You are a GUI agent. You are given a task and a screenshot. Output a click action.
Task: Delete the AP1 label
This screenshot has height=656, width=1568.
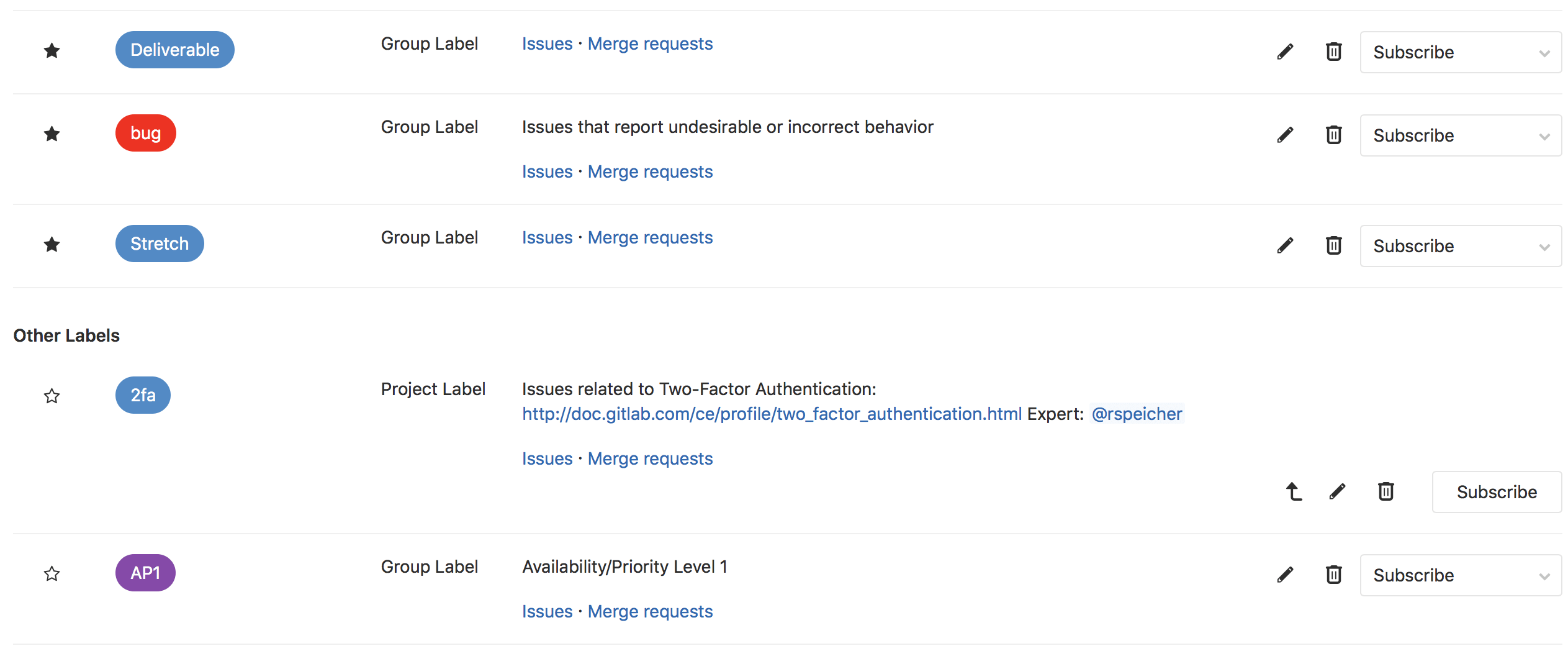pos(1333,574)
